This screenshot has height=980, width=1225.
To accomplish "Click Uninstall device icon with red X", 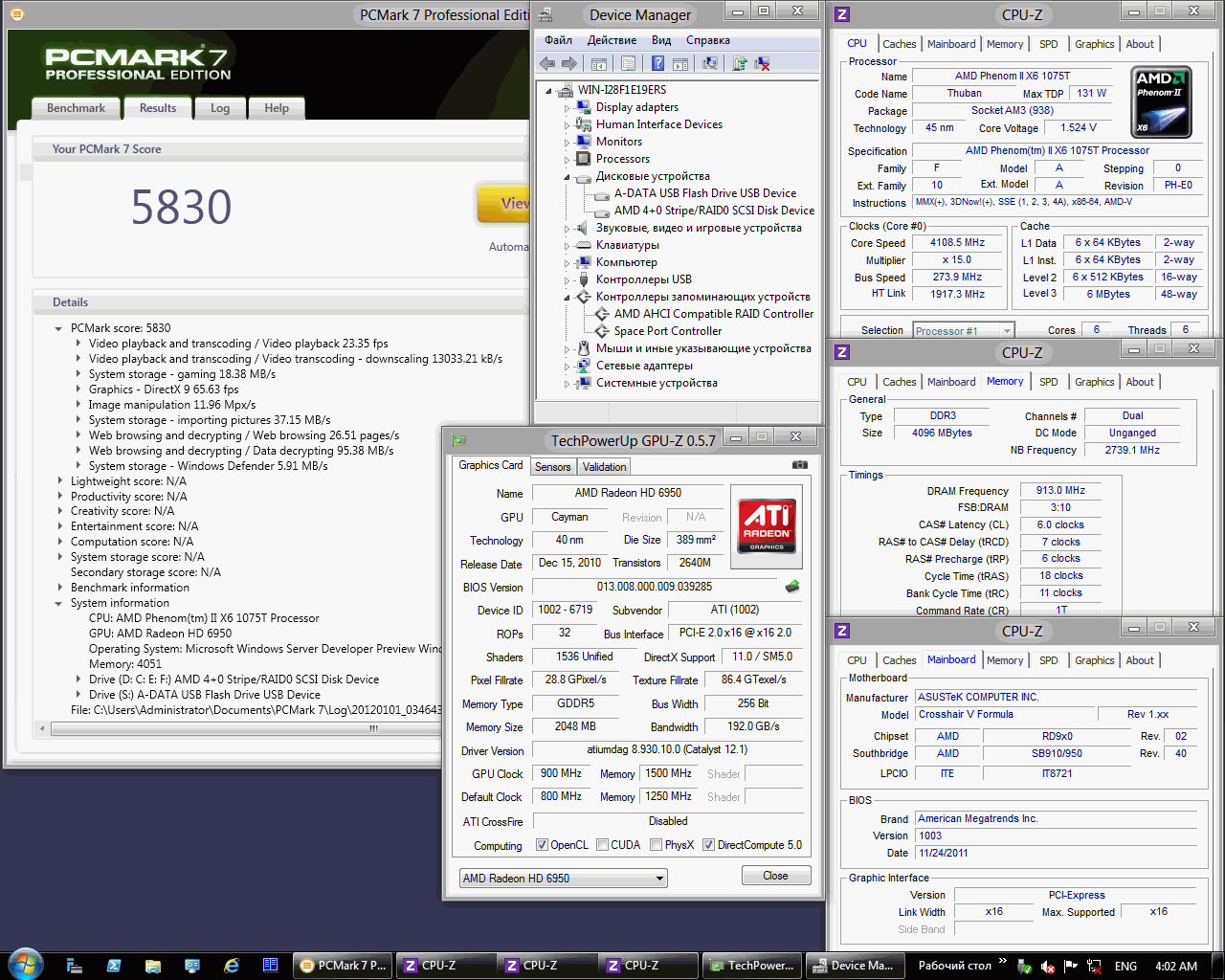I will tap(762, 63).
